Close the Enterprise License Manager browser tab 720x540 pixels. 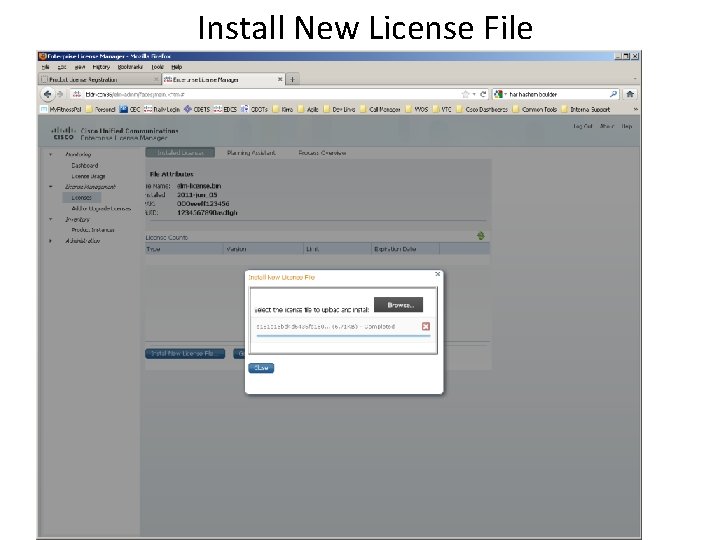pos(280,79)
